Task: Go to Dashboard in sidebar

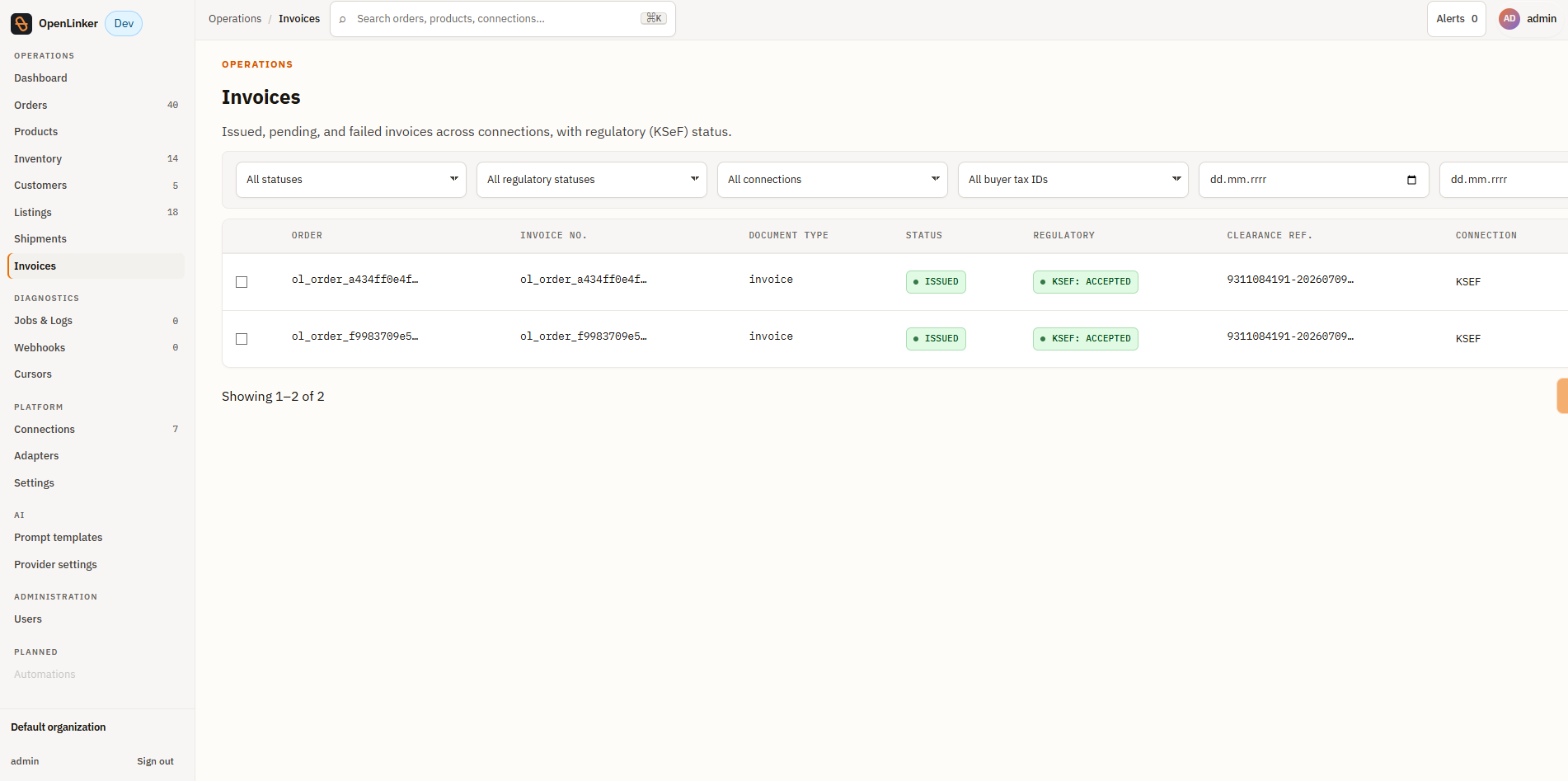Action: [96, 78]
